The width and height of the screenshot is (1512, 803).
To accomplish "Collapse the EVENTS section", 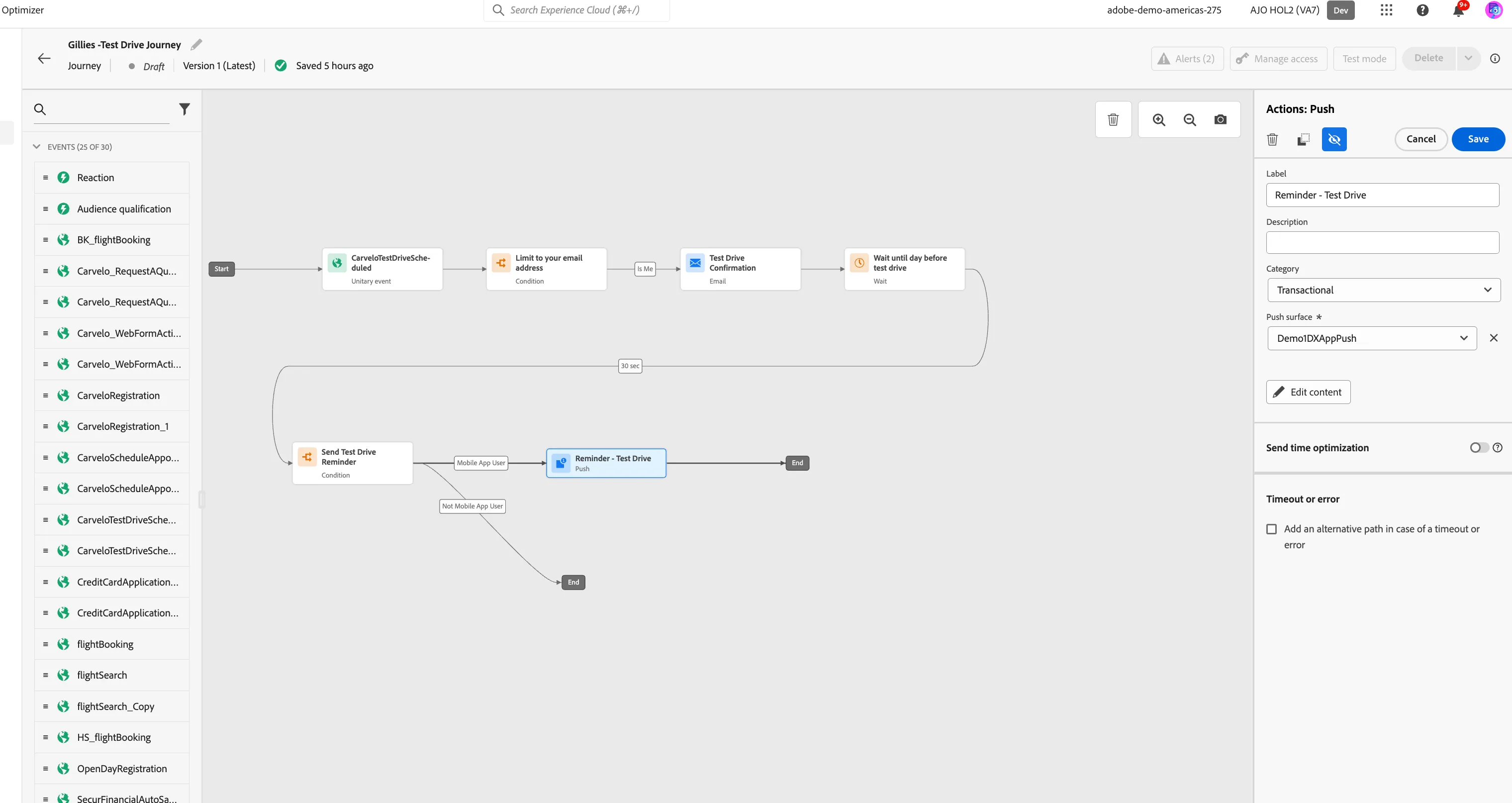I will click(x=36, y=147).
